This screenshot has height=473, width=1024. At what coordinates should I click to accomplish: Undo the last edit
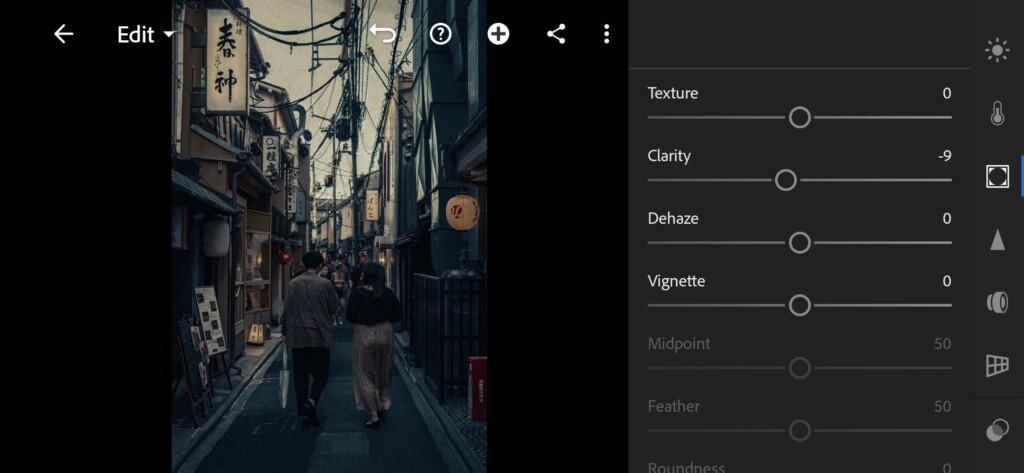[383, 34]
